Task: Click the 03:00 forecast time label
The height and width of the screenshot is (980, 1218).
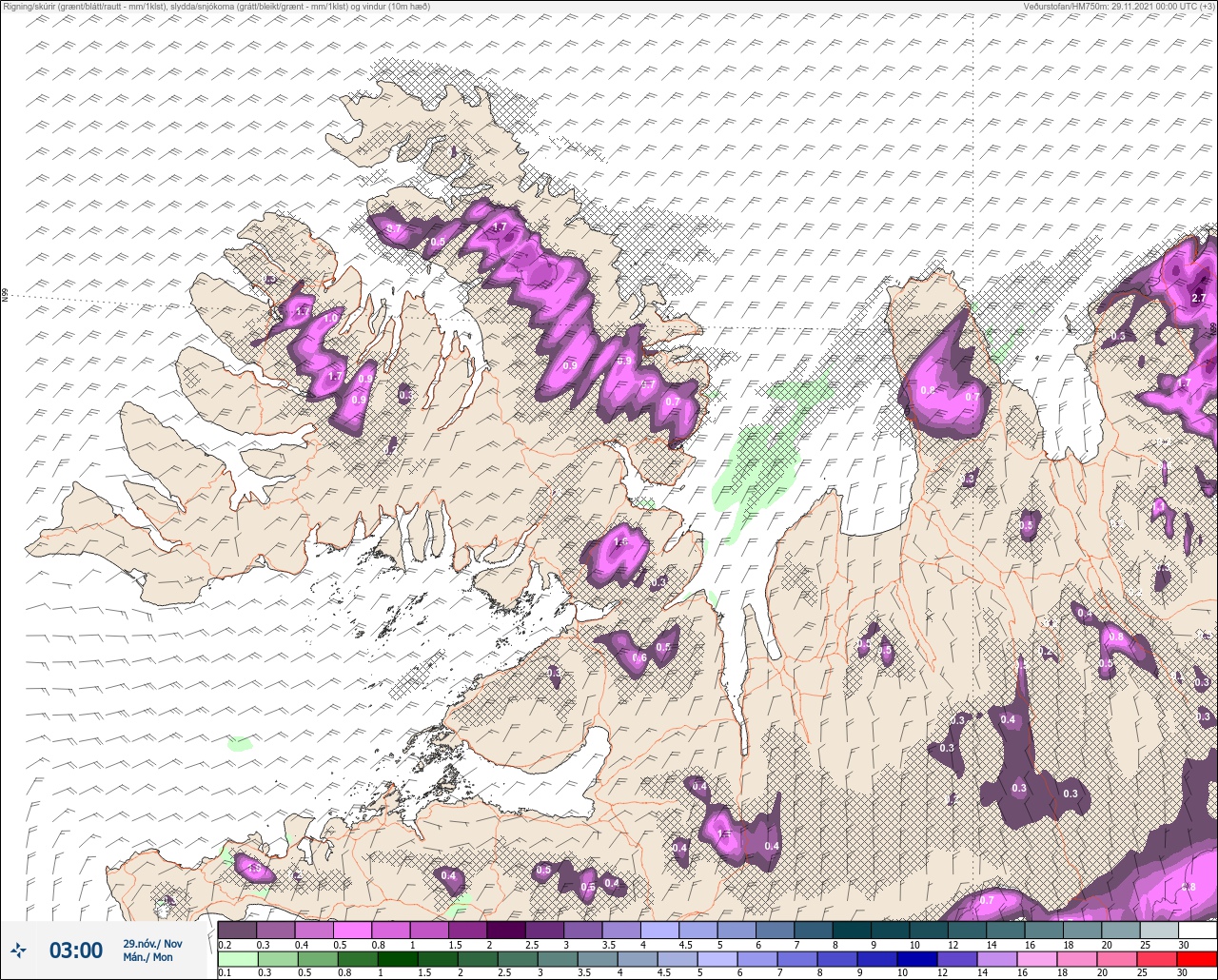Action: click(x=76, y=950)
